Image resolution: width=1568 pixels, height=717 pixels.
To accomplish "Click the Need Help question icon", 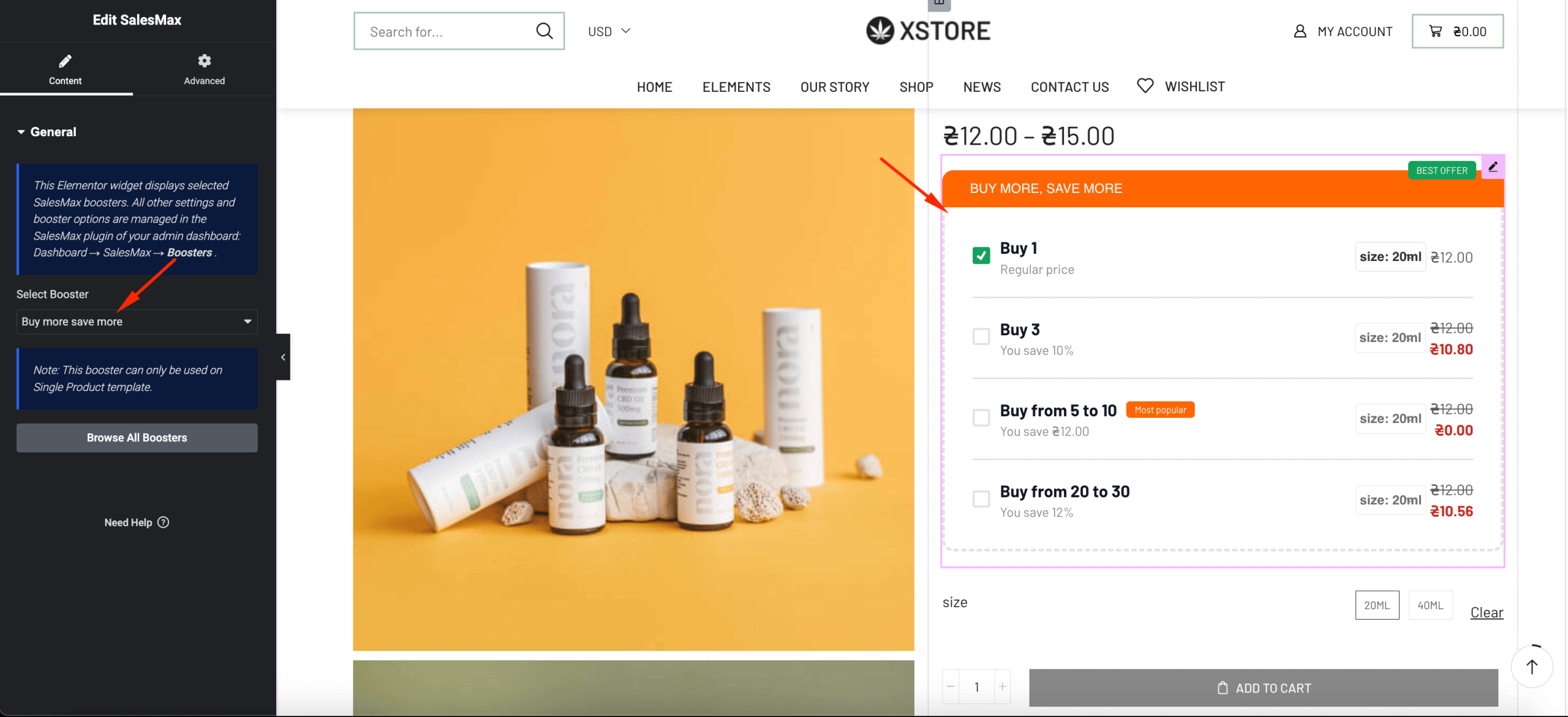I will [163, 522].
